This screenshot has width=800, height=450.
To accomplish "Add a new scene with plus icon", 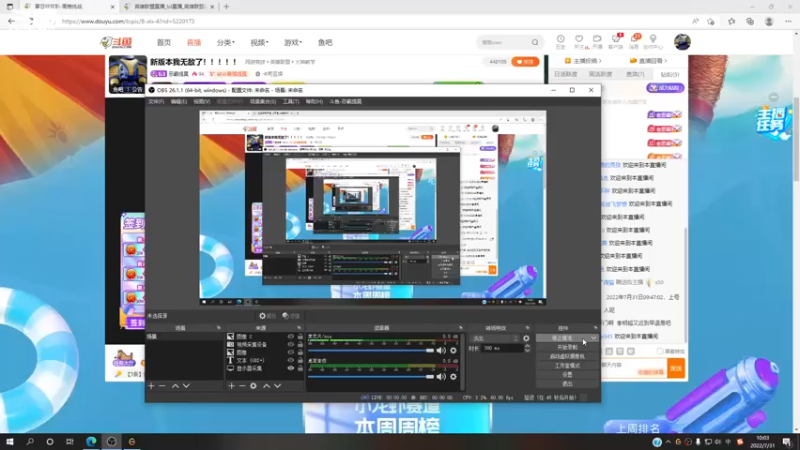I will coord(151,386).
